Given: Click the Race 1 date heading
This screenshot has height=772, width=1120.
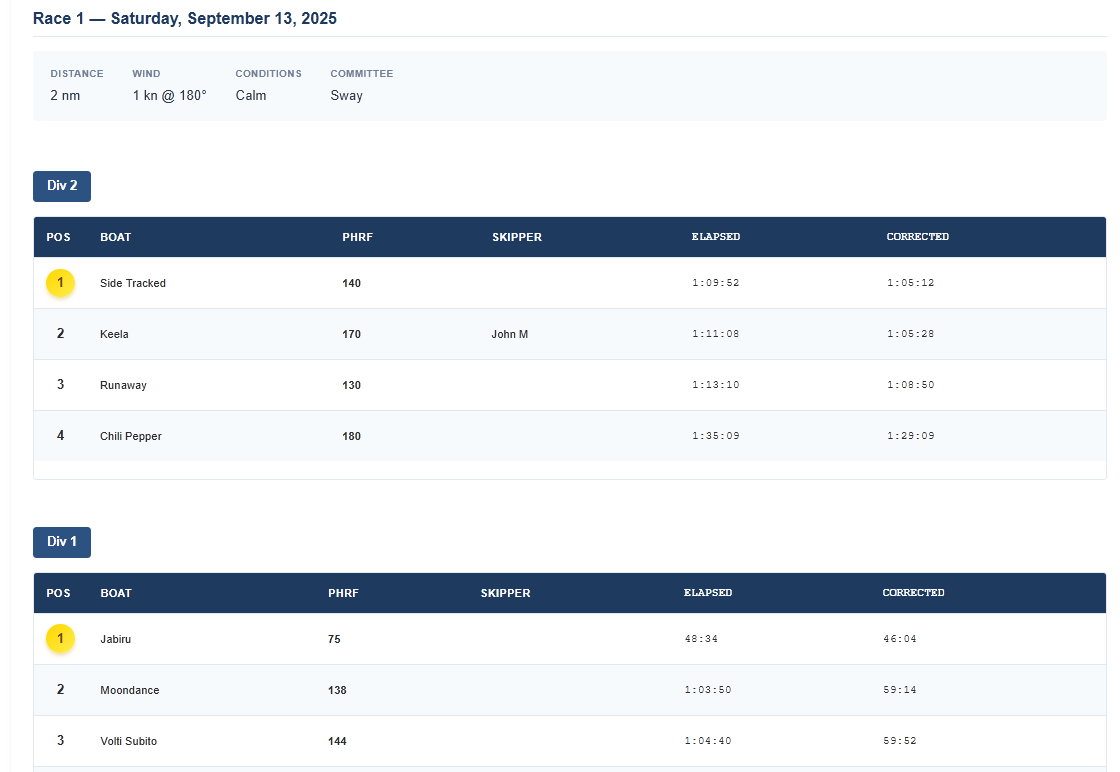Looking at the screenshot, I should 185,19.
